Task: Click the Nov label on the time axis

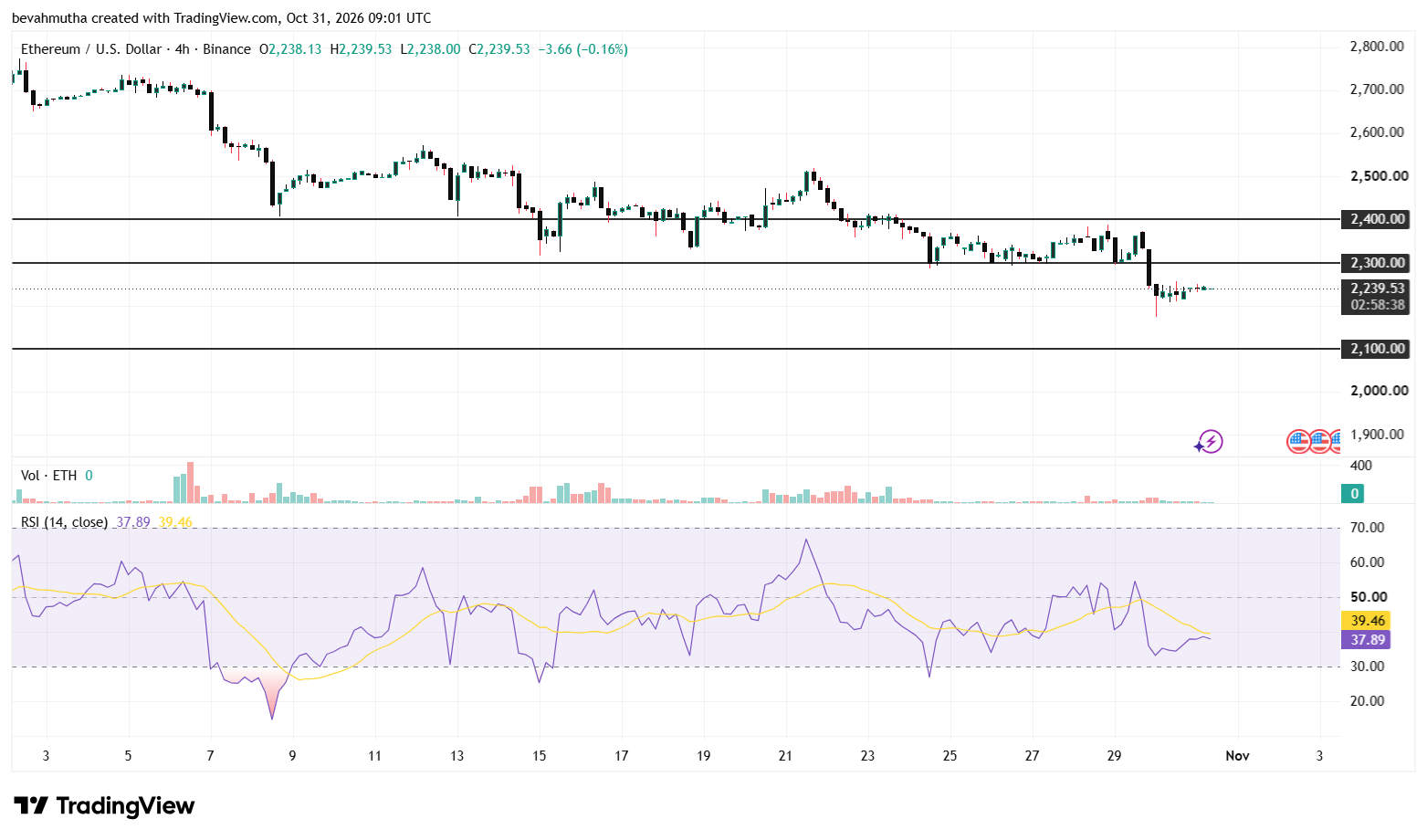Action: 1237,756
